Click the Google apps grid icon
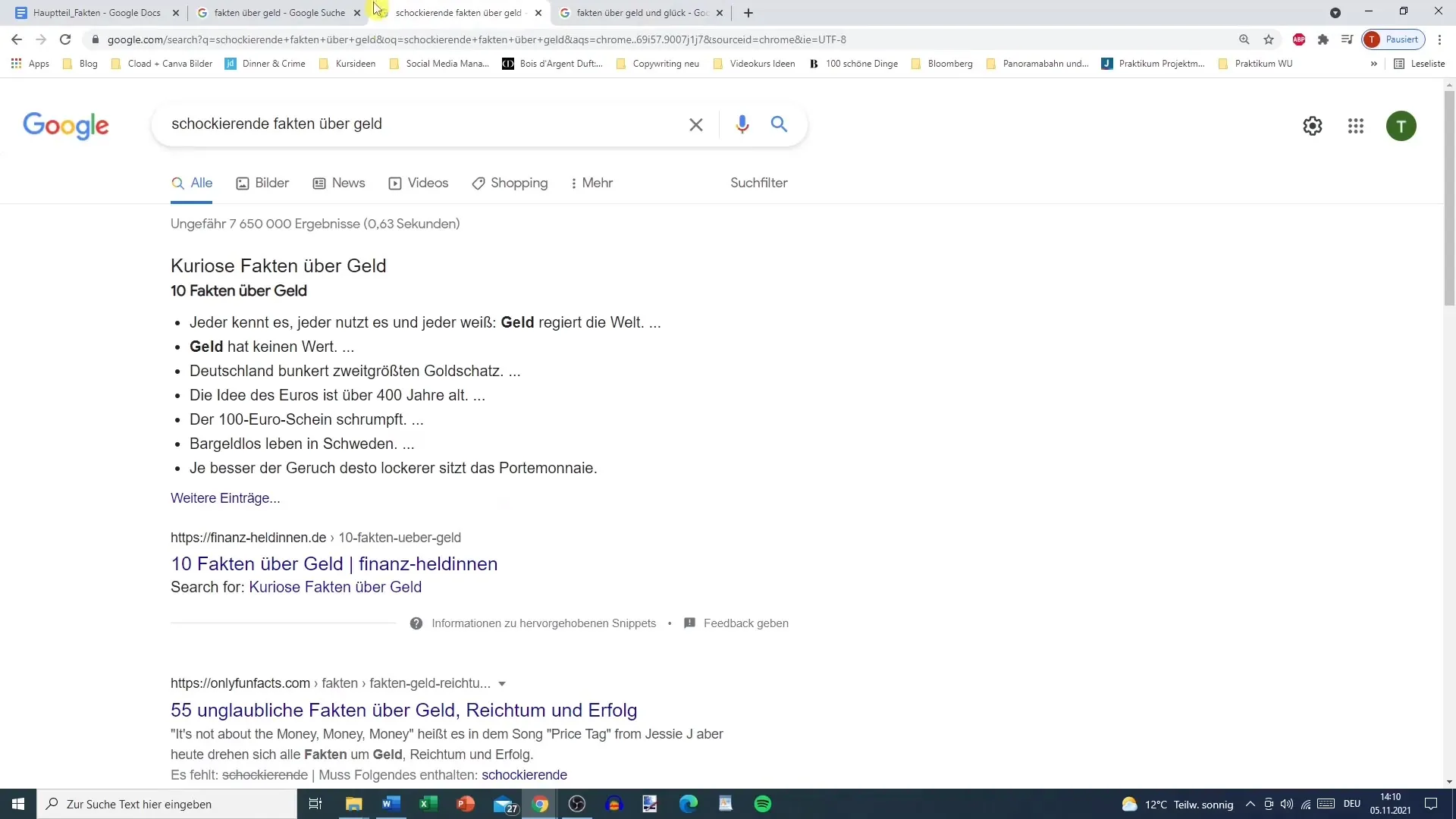Viewport: 1456px width, 819px height. [1356, 125]
